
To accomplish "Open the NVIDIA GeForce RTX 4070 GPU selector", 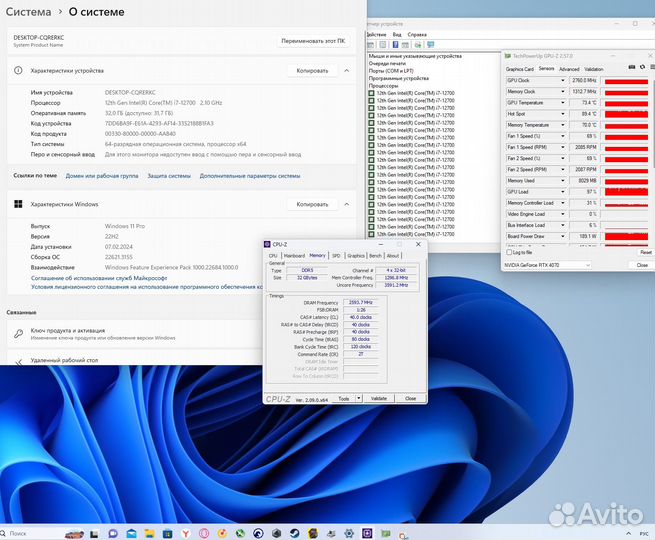I will [x=547, y=265].
